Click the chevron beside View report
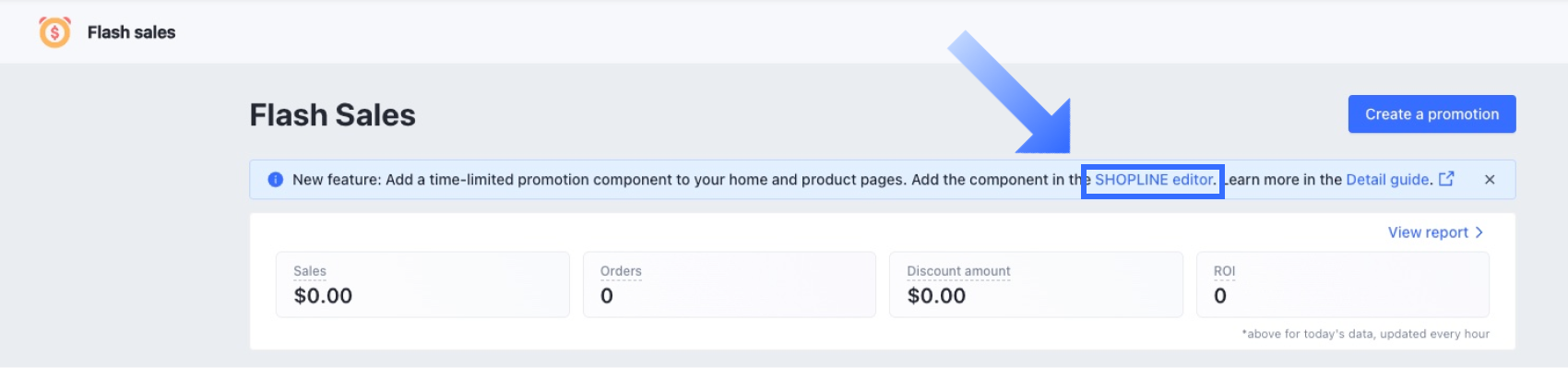Screen dimensions: 1568x368 [1479, 232]
